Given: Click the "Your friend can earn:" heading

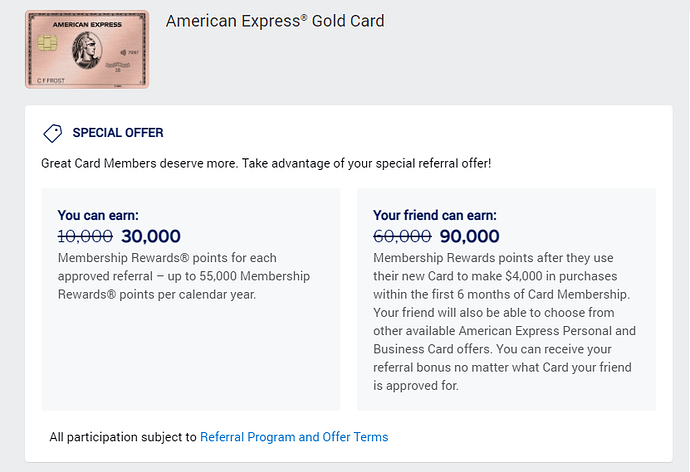Looking at the screenshot, I should coord(435,215).
